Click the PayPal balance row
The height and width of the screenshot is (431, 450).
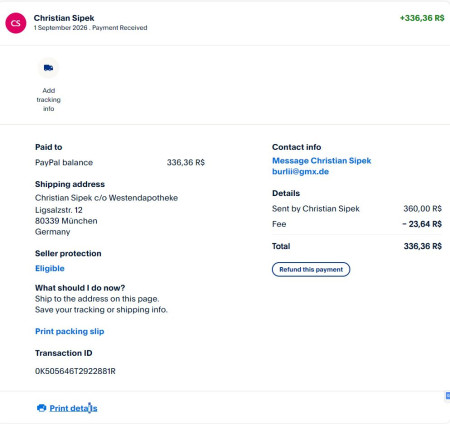point(120,162)
